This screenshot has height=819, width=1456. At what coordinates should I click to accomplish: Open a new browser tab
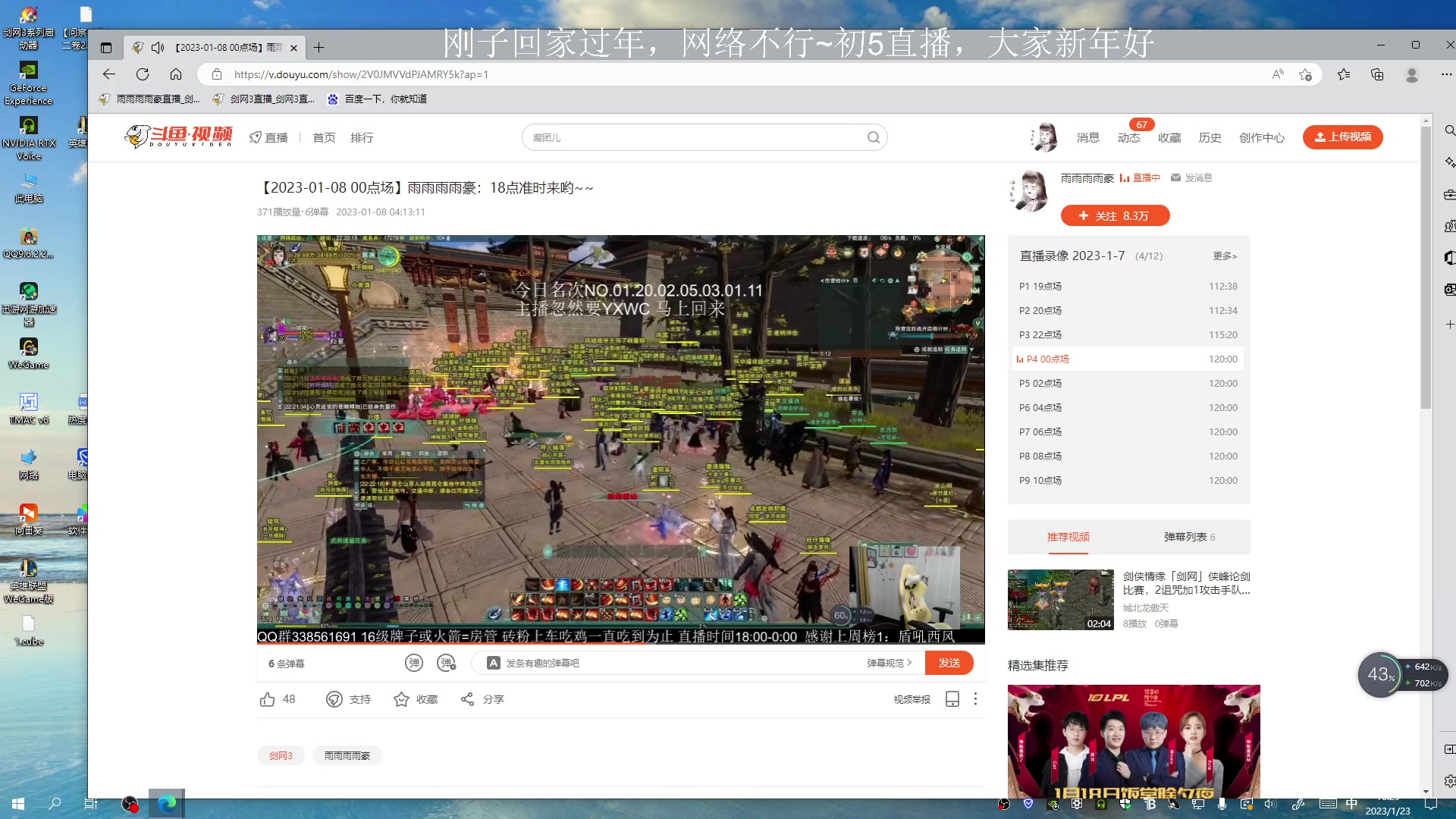pyautogui.click(x=319, y=47)
